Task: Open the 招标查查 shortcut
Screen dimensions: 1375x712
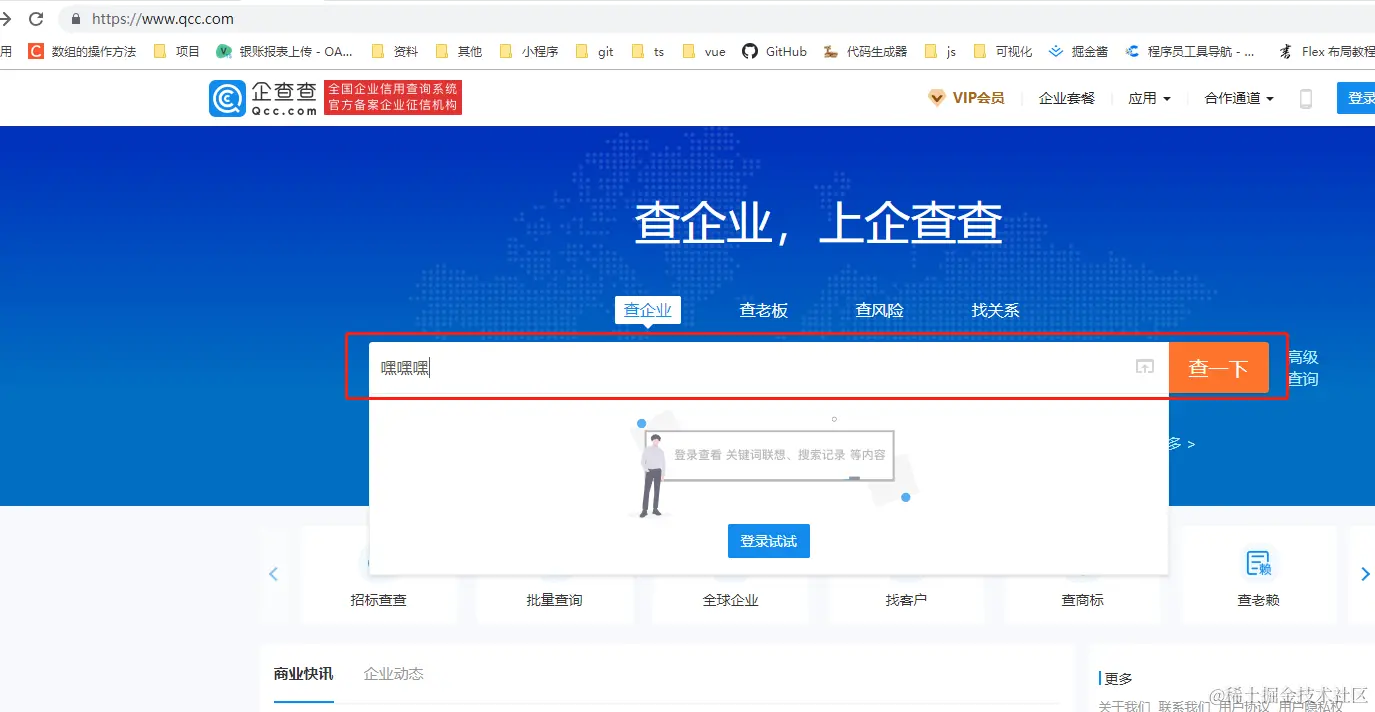Action: pos(379,600)
